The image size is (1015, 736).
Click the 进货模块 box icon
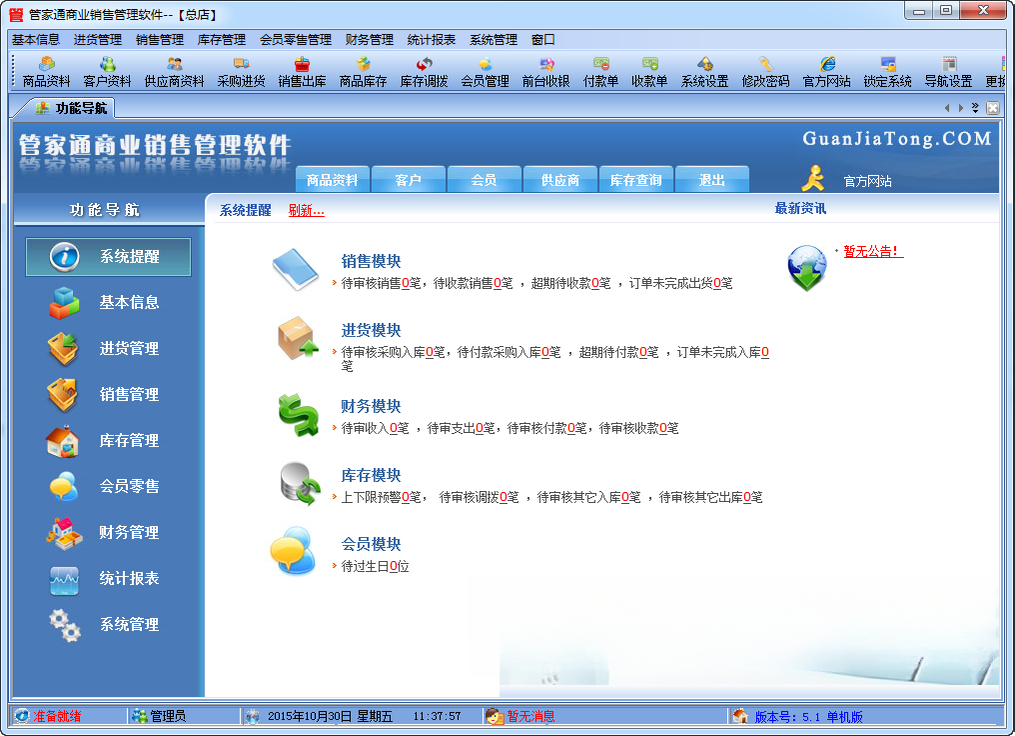pyautogui.click(x=298, y=338)
